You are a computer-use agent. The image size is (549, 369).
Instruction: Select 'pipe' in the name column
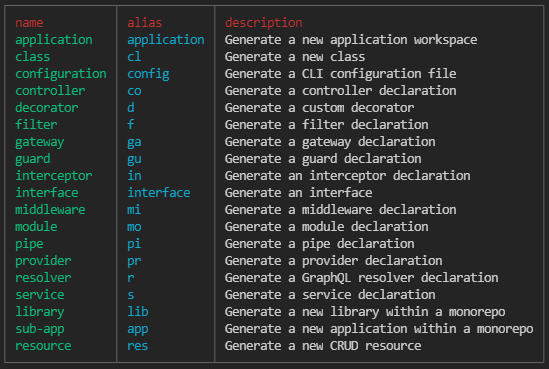[29, 244]
